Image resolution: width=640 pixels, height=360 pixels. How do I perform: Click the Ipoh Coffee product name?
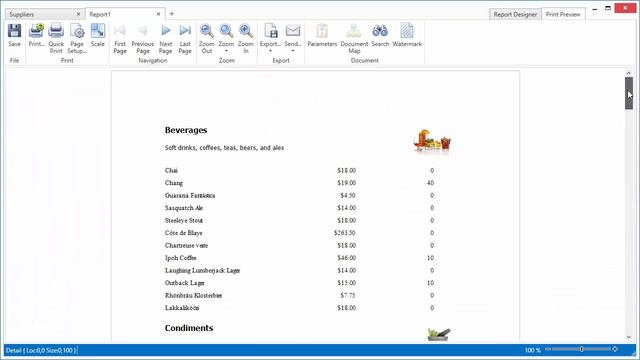(x=180, y=258)
